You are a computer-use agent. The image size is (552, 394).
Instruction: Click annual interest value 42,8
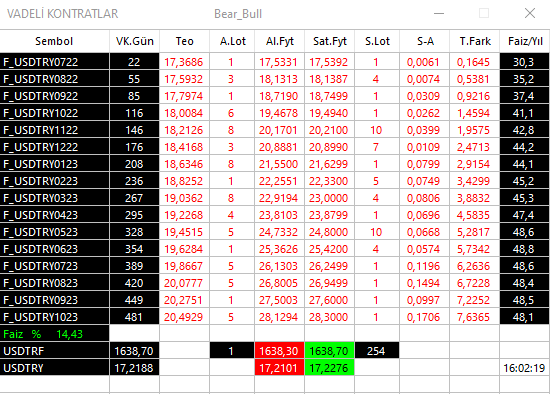[x=524, y=130]
